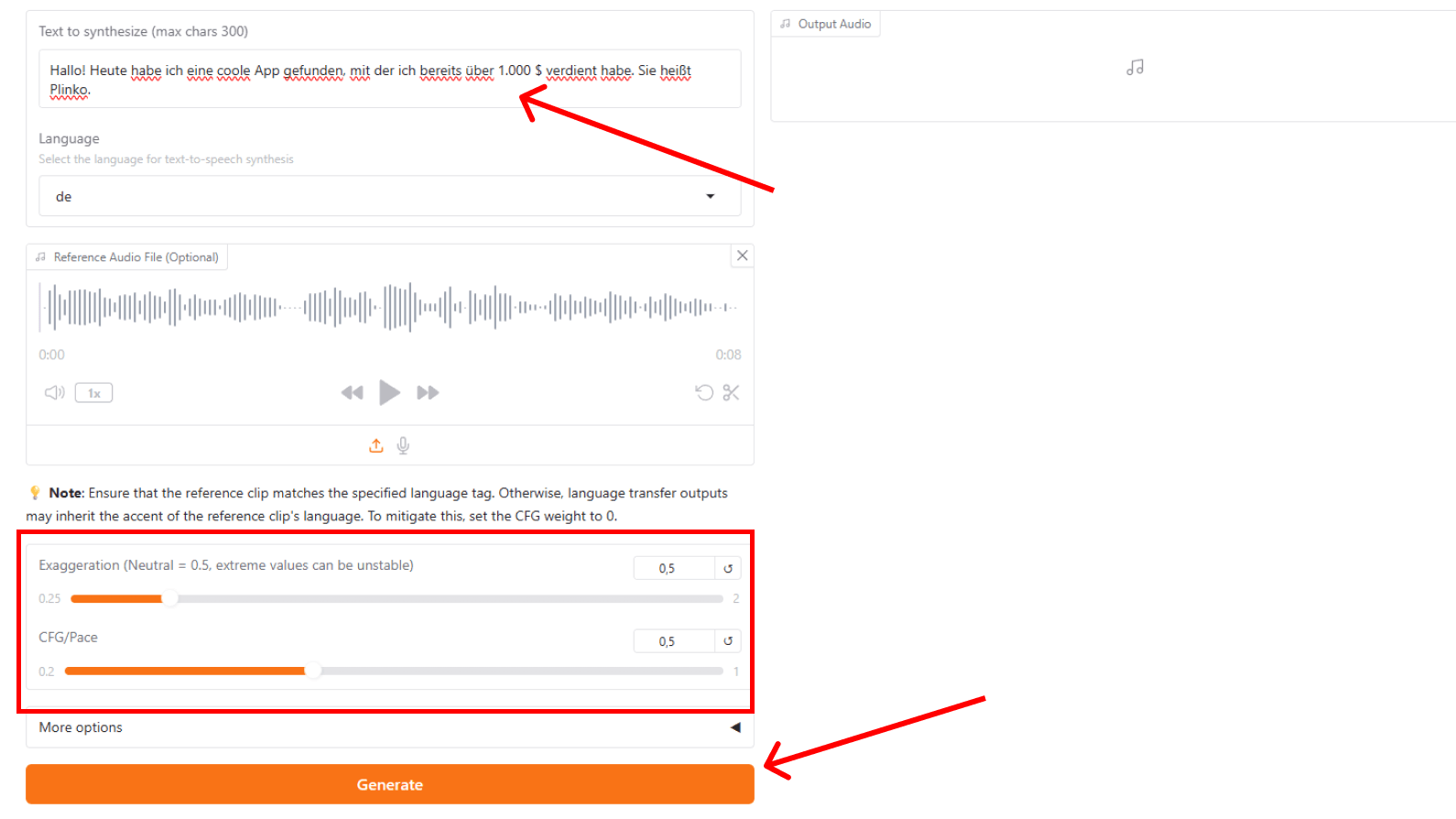Open the language dropdown showing de
The width and height of the screenshot is (1456, 819).
click(x=389, y=196)
